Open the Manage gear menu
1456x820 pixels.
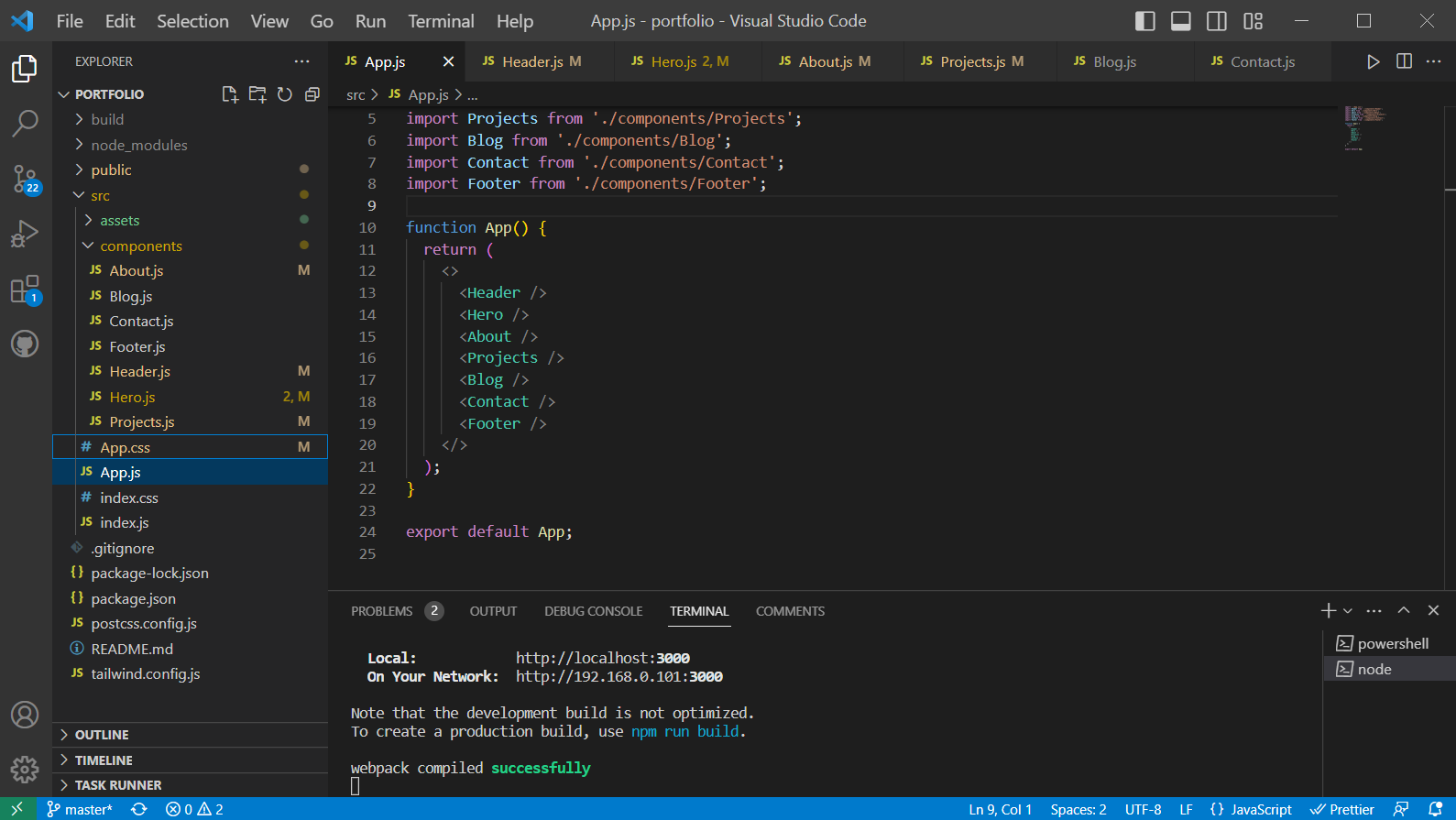pyautogui.click(x=25, y=769)
